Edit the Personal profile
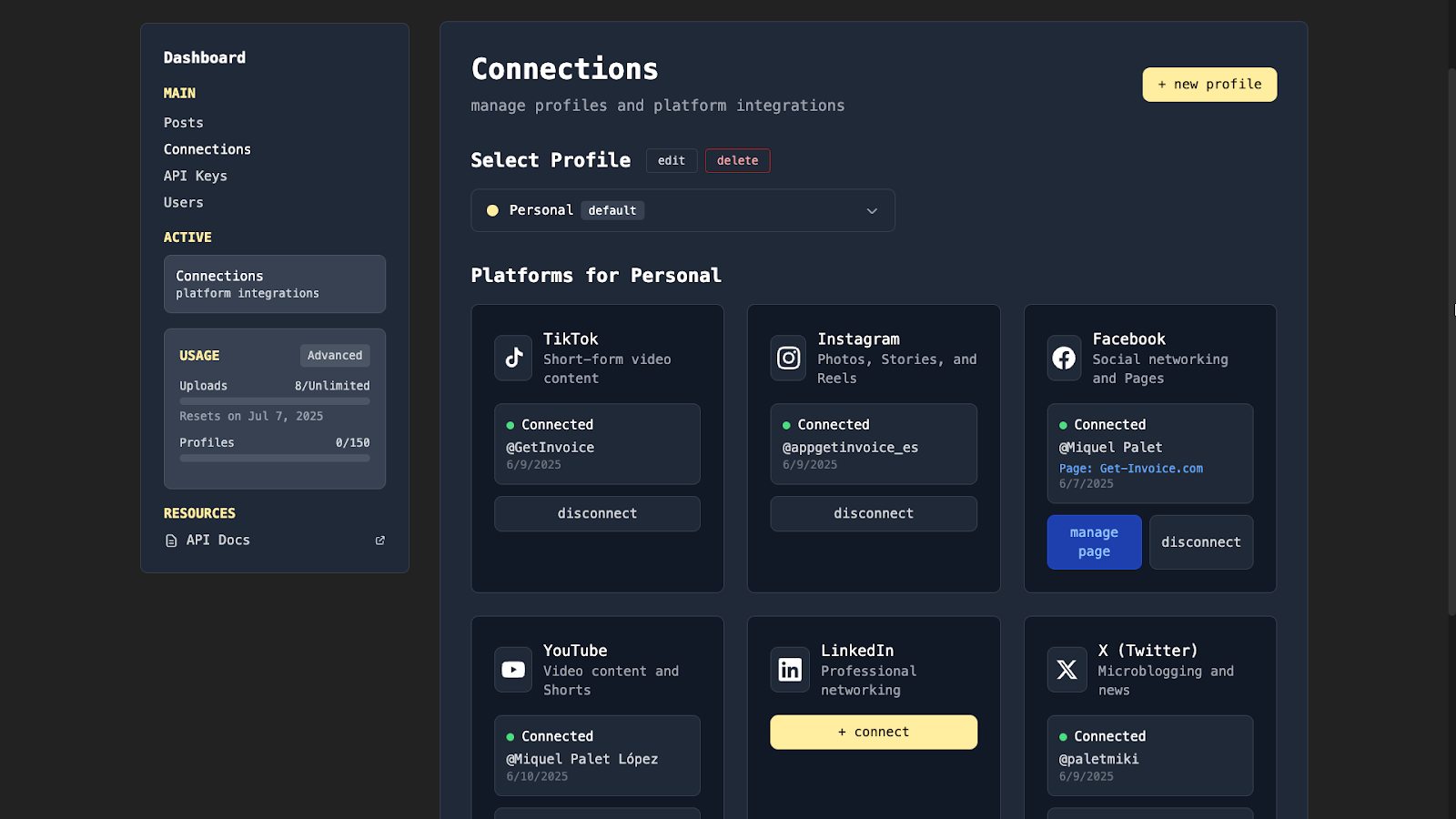 pyautogui.click(x=672, y=160)
